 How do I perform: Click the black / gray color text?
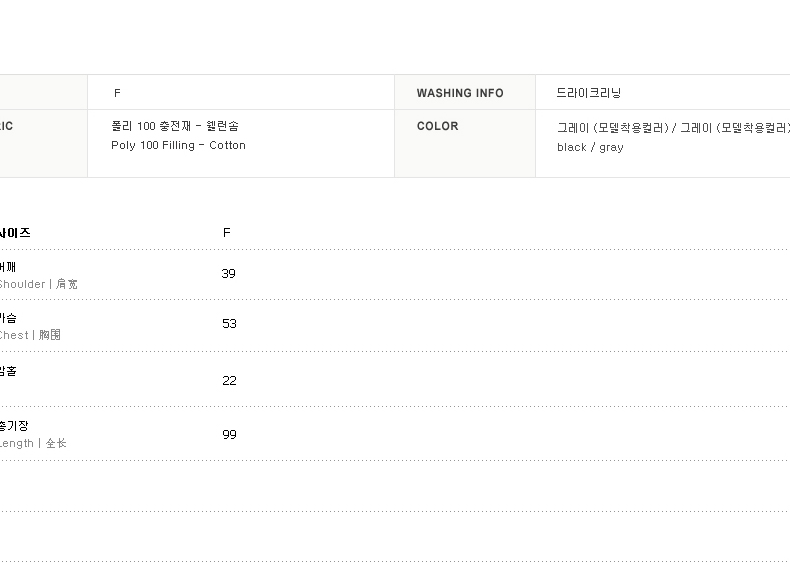pos(590,147)
